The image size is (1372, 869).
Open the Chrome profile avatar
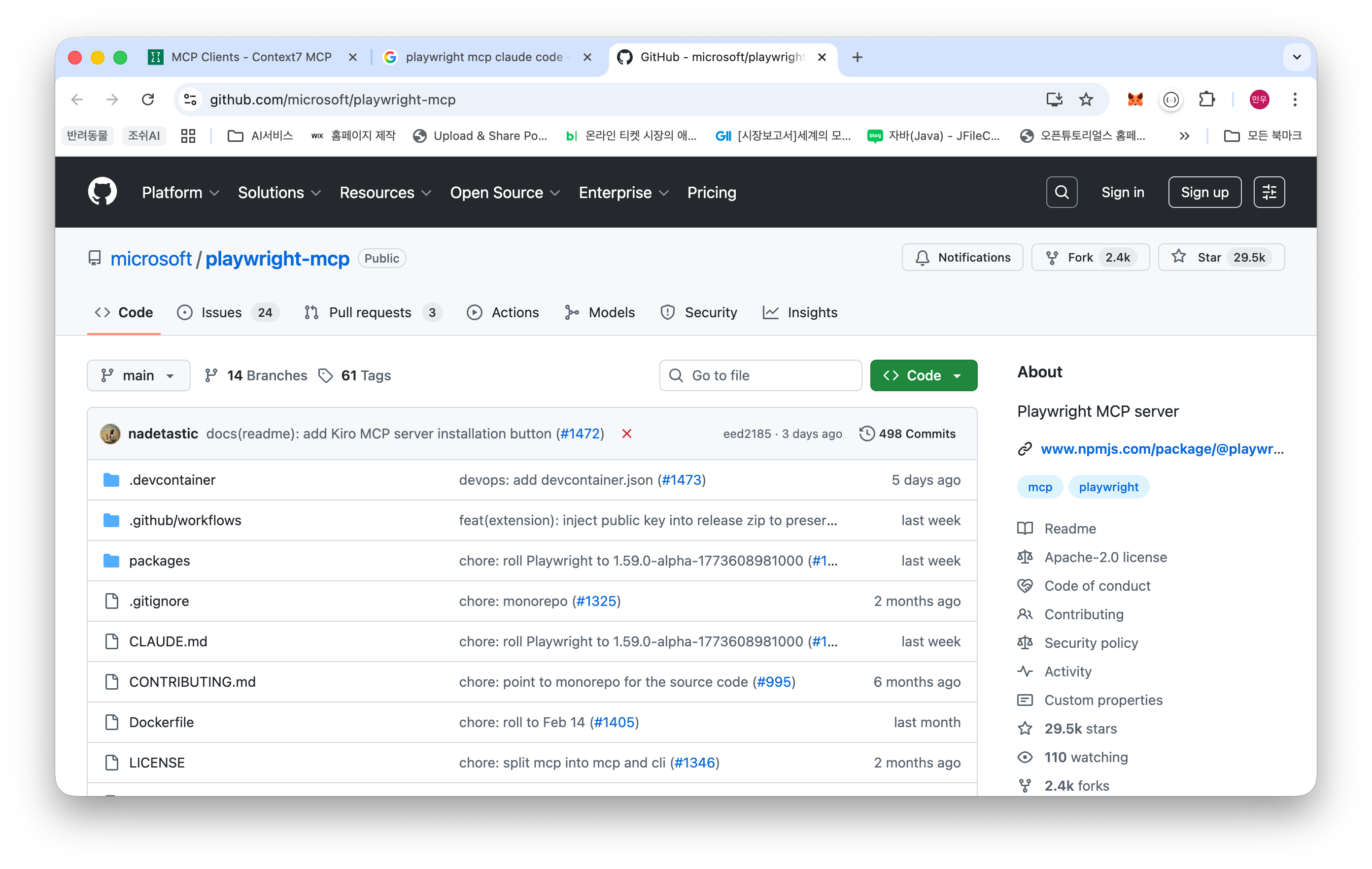(1259, 100)
